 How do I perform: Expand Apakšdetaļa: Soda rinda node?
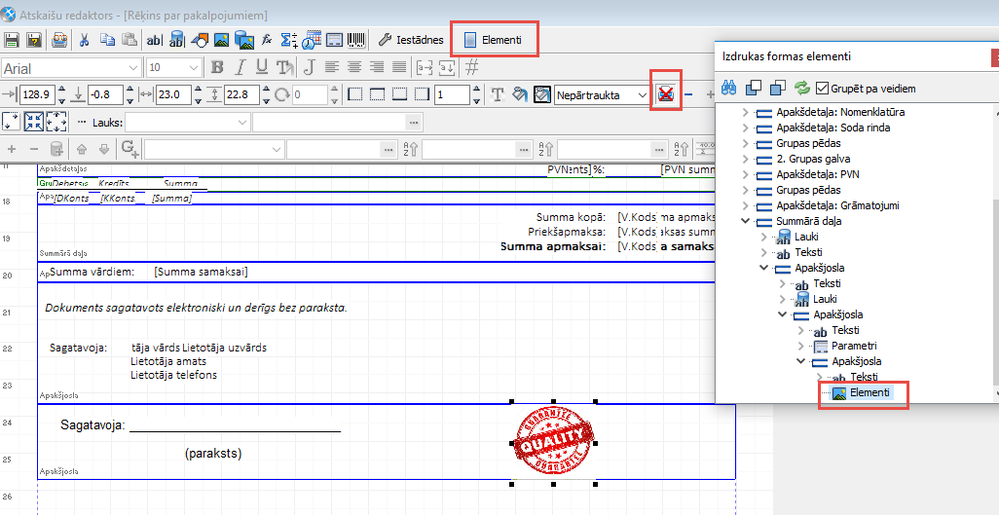745,127
